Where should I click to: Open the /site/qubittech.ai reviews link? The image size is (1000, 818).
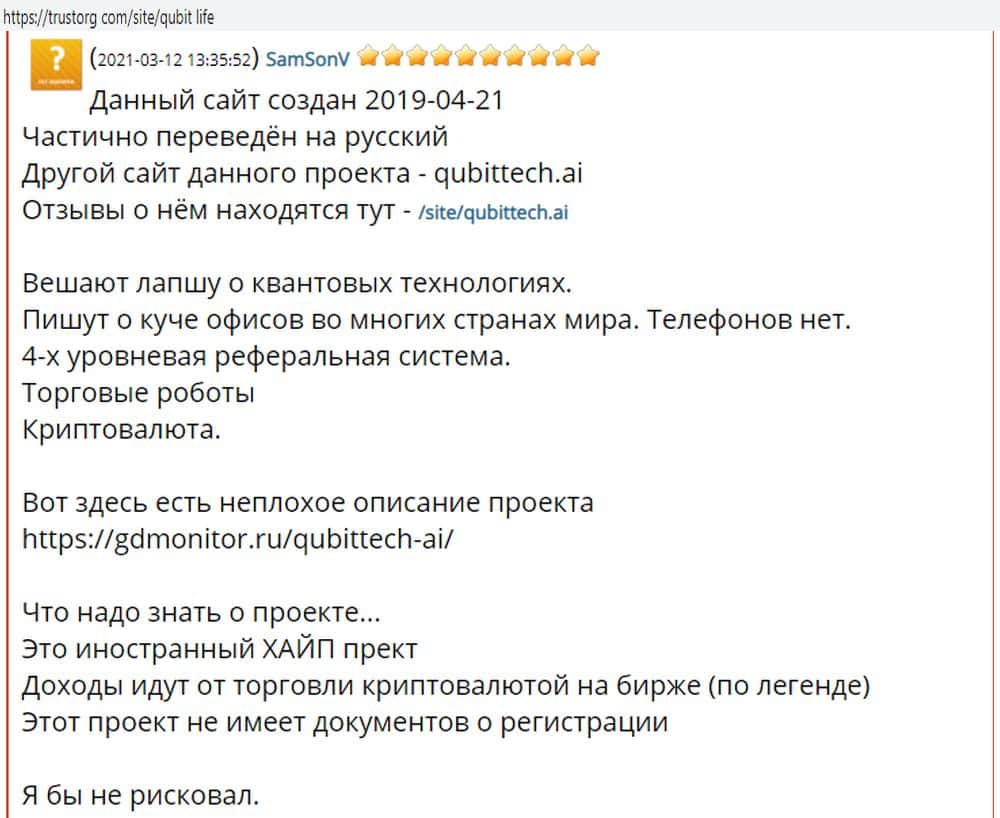[493, 212]
